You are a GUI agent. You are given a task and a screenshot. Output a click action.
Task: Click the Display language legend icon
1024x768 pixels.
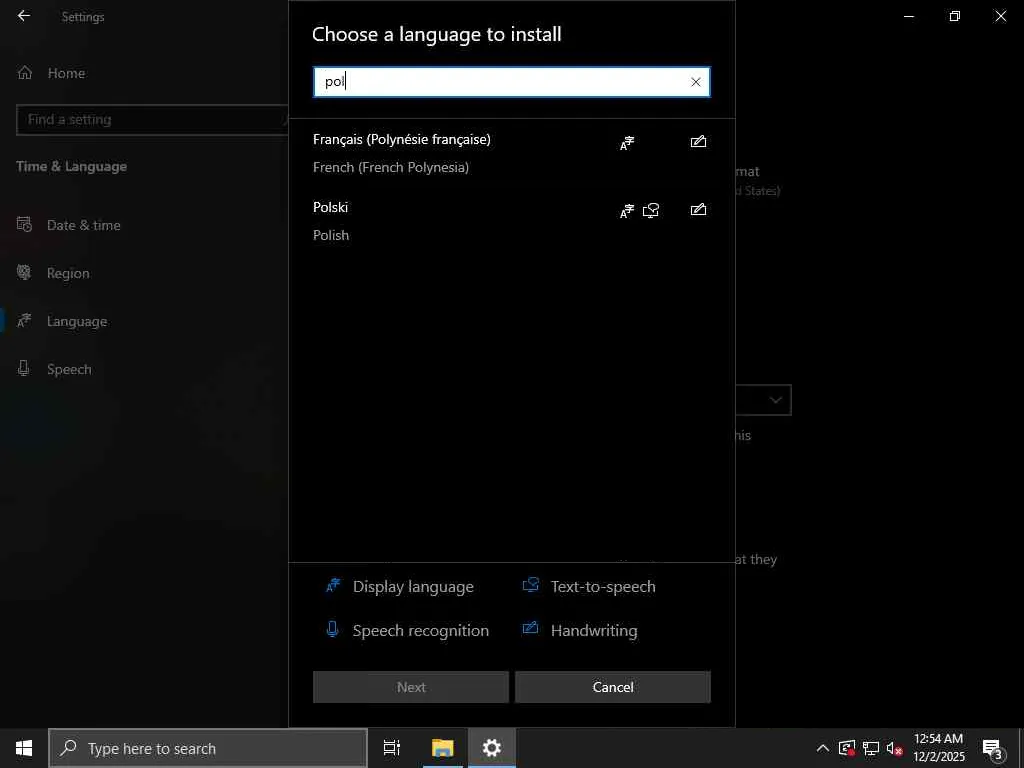(333, 586)
